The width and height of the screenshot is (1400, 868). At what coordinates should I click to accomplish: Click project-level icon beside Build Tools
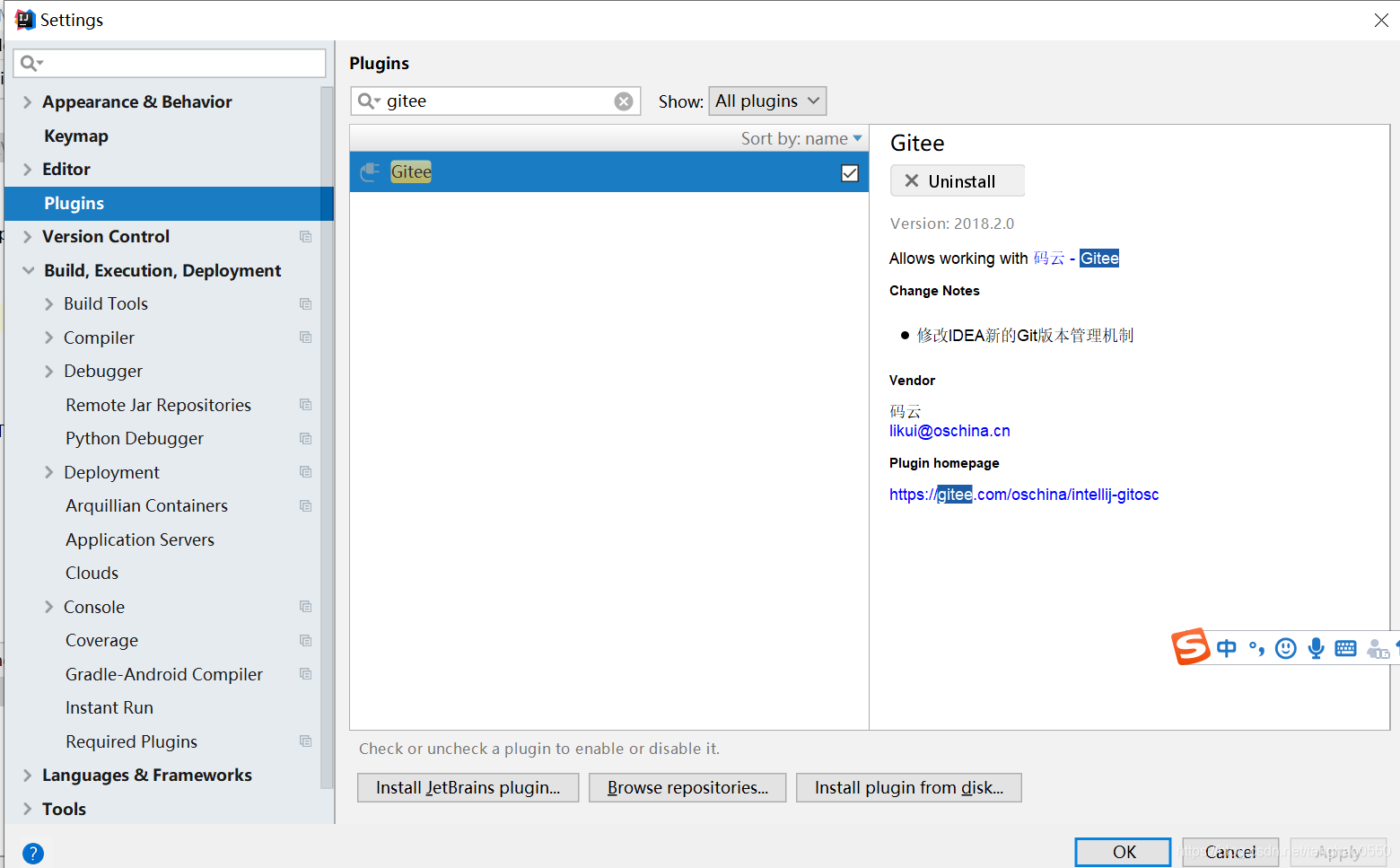[x=305, y=304]
